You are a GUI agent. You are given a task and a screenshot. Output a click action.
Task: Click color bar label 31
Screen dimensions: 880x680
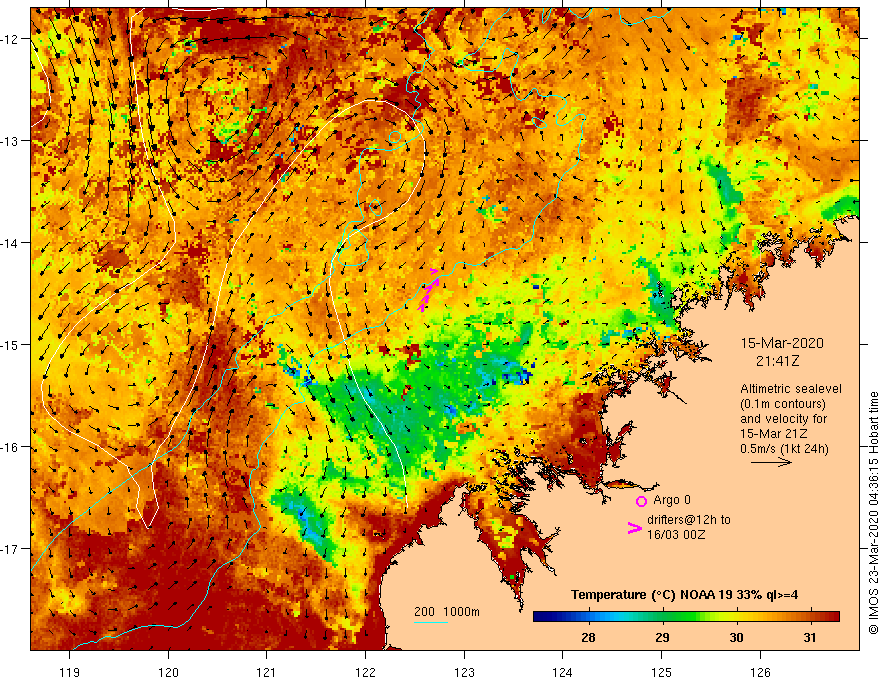[x=810, y=637]
